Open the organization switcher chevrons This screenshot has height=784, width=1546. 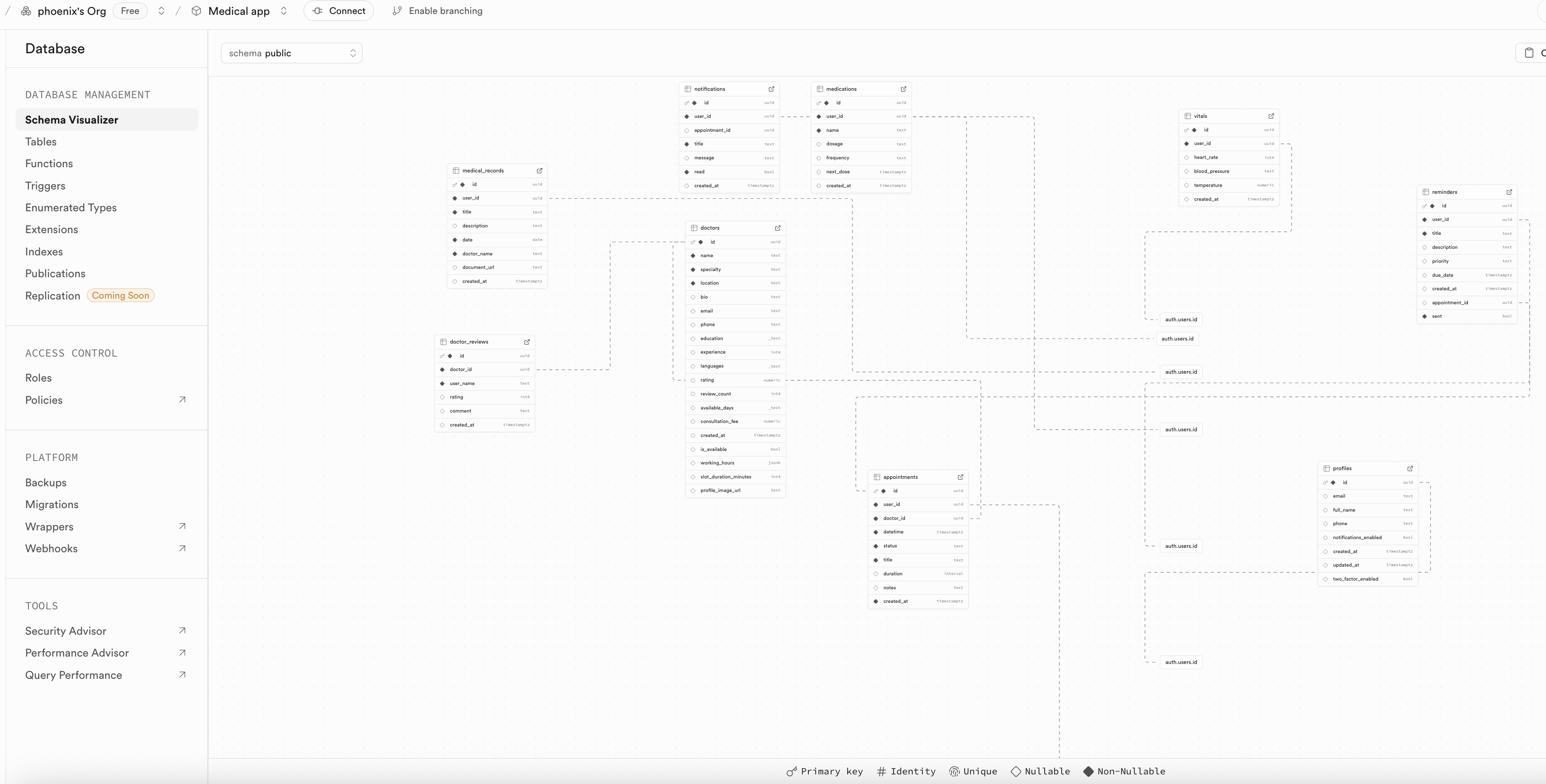pos(161,11)
